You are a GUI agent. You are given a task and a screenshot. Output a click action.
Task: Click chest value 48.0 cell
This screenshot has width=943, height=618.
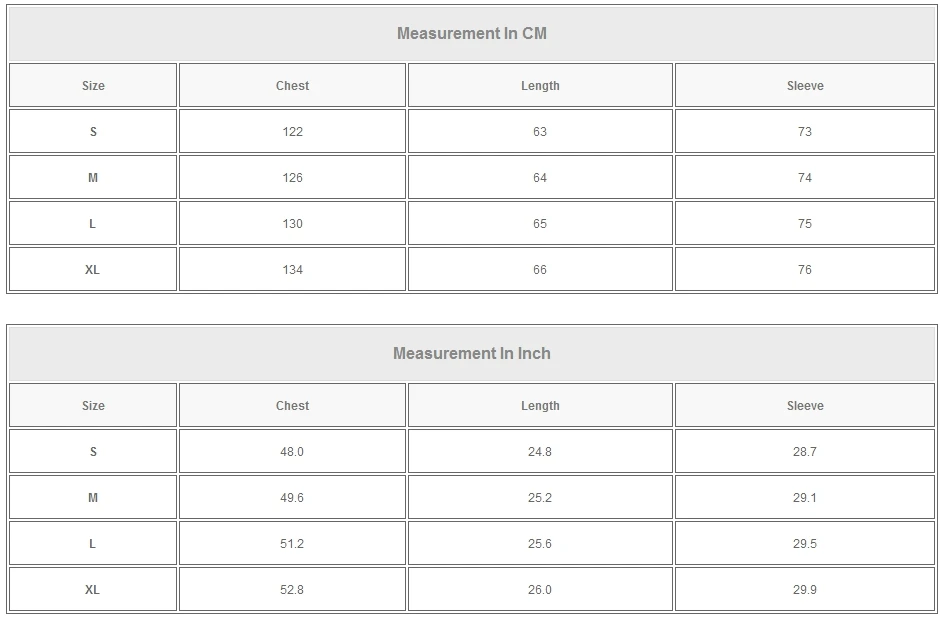[x=292, y=452]
